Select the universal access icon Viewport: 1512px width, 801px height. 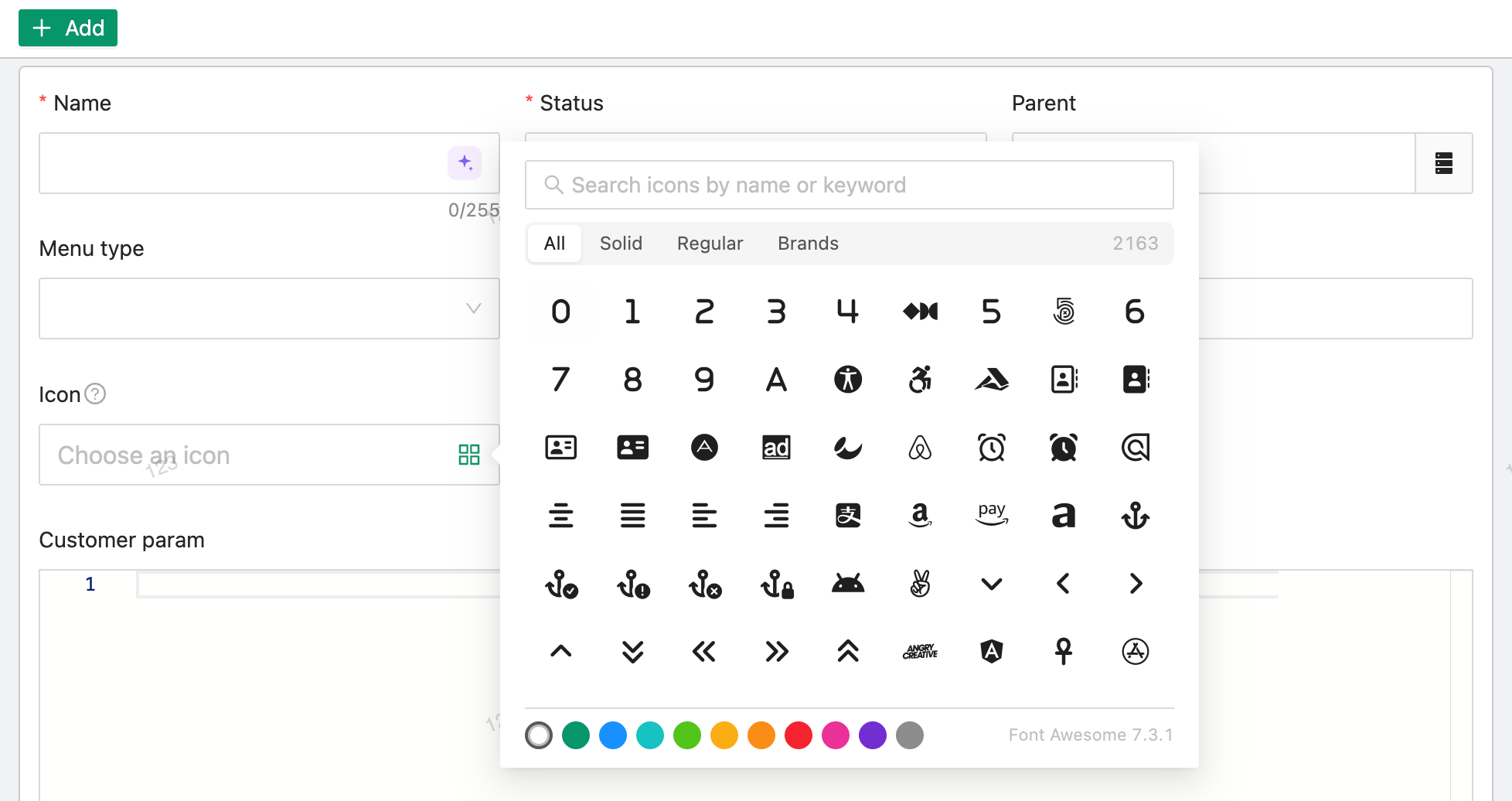click(848, 380)
